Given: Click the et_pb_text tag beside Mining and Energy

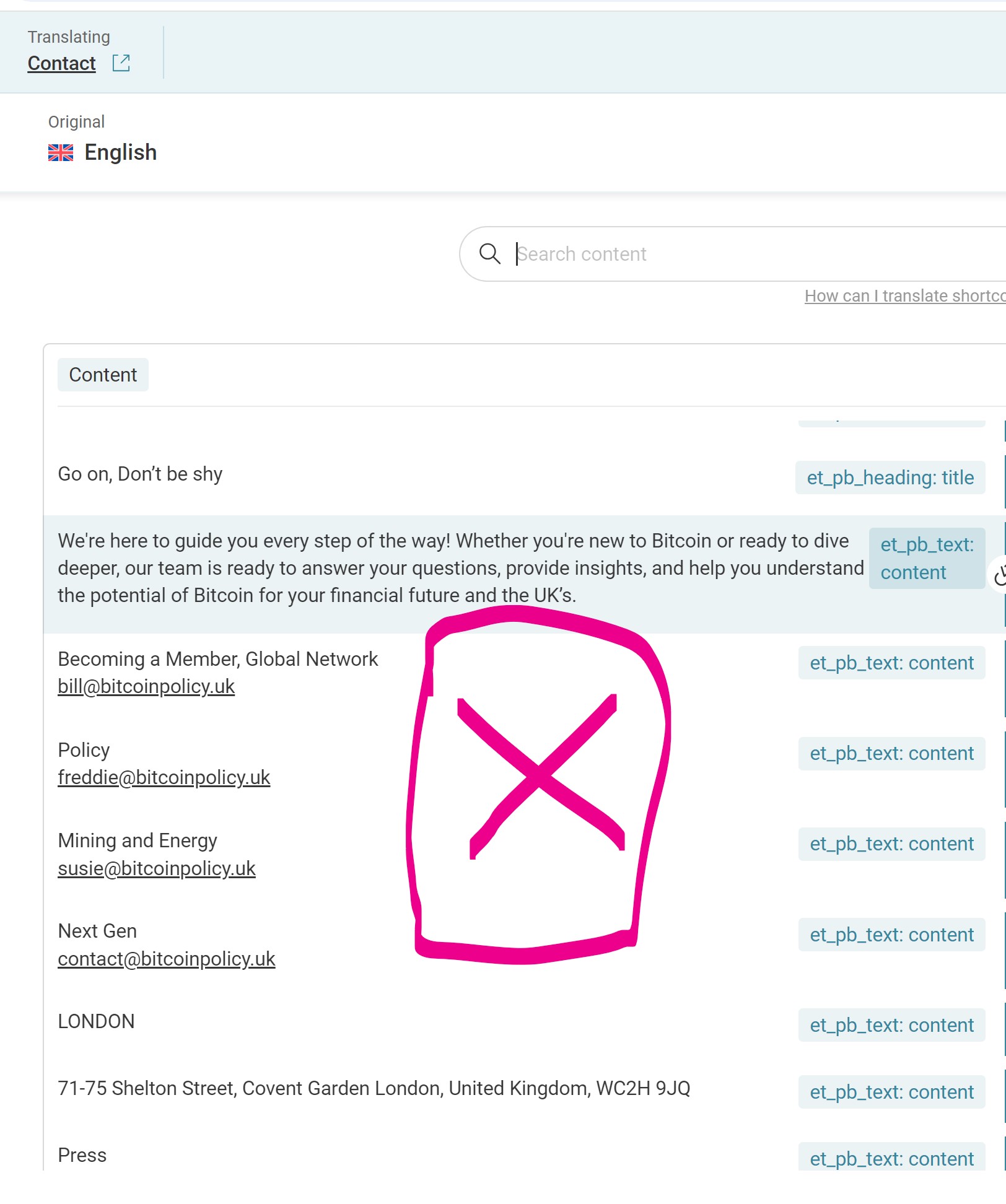Looking at the screenshot, I should click(891, 844).
